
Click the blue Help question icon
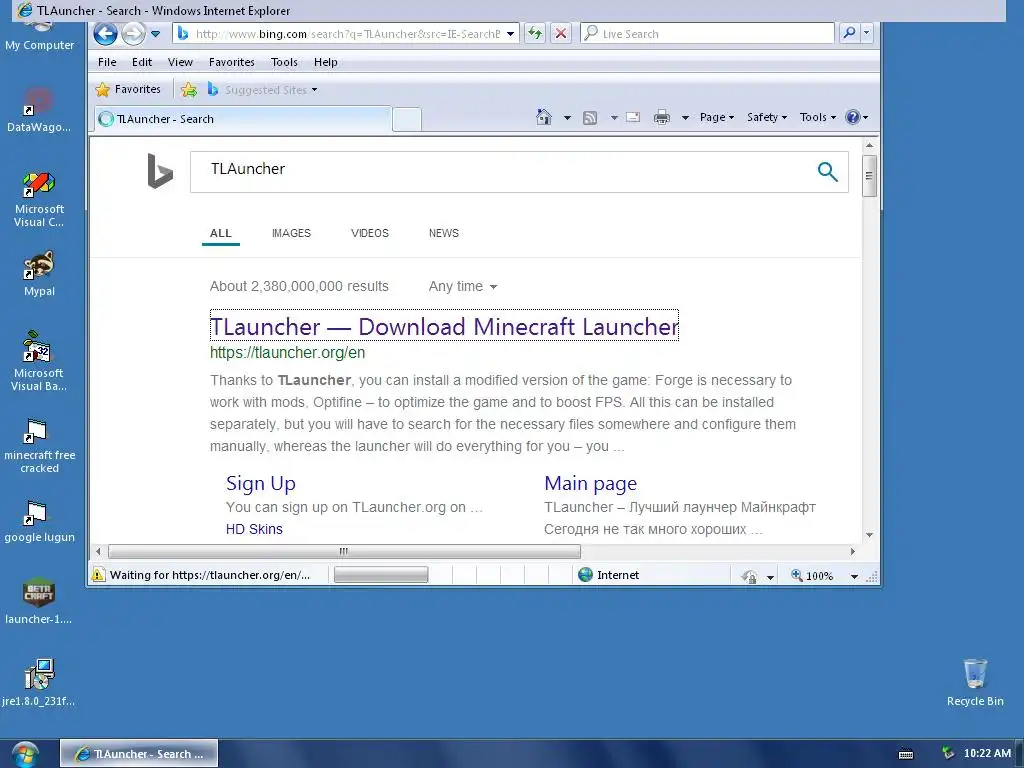(852, 117)
